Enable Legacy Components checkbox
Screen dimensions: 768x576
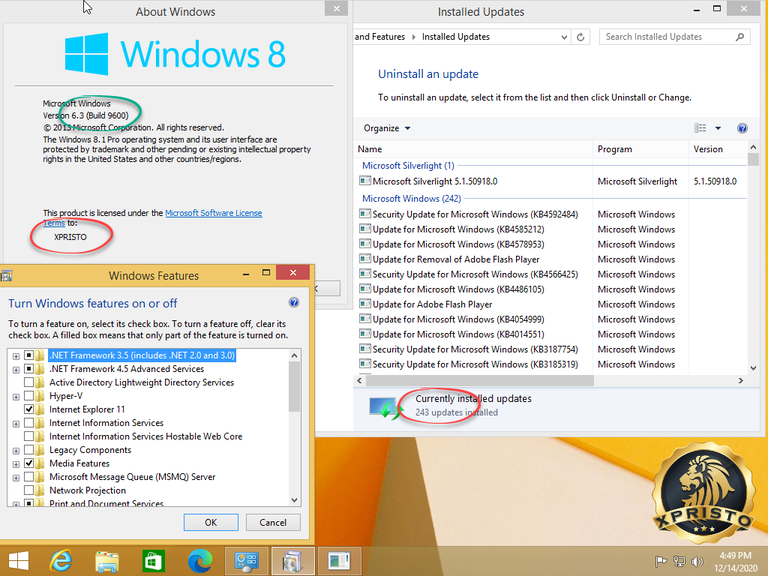(29, 450)
